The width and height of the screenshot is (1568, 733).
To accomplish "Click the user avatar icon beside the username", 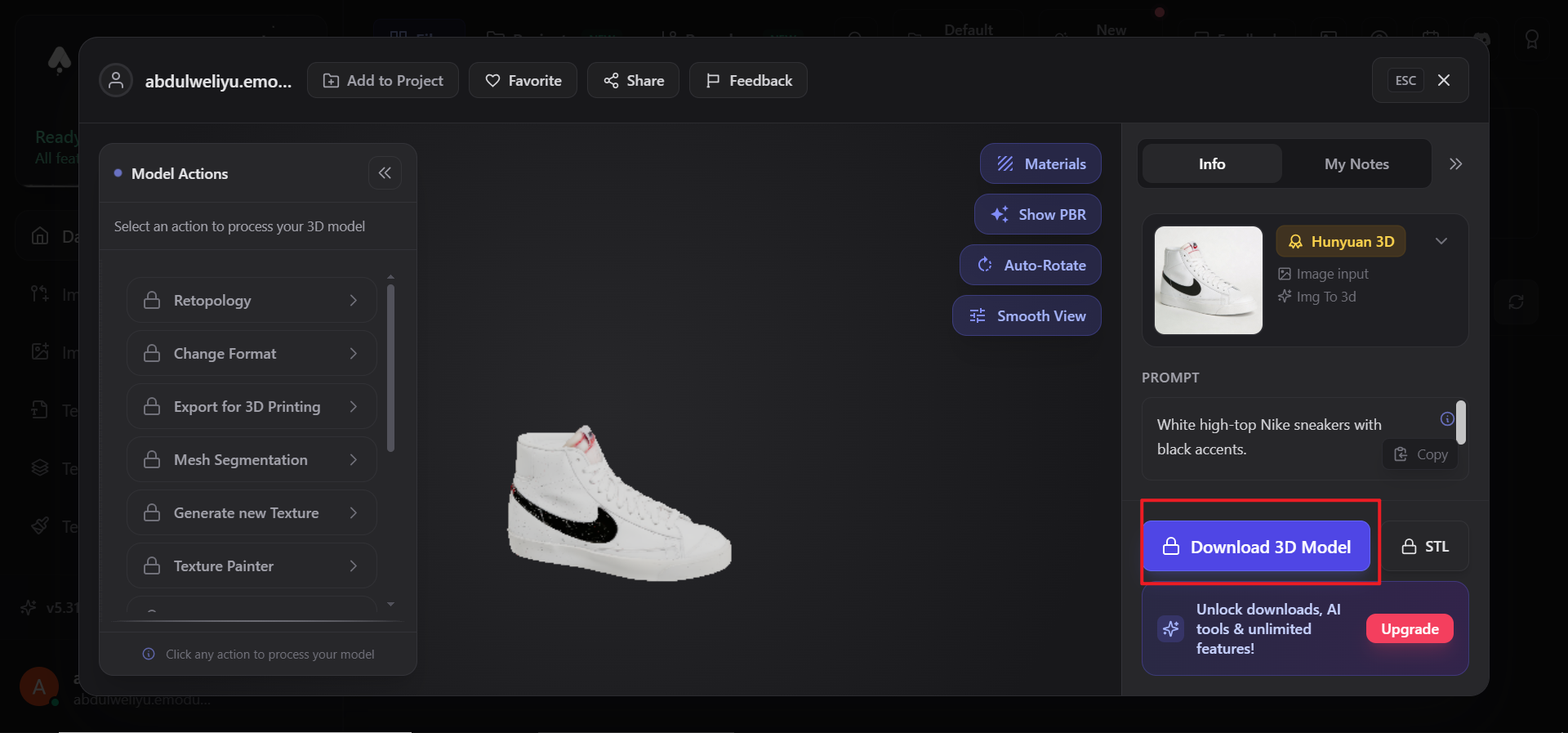I will (x=116, y=80).
